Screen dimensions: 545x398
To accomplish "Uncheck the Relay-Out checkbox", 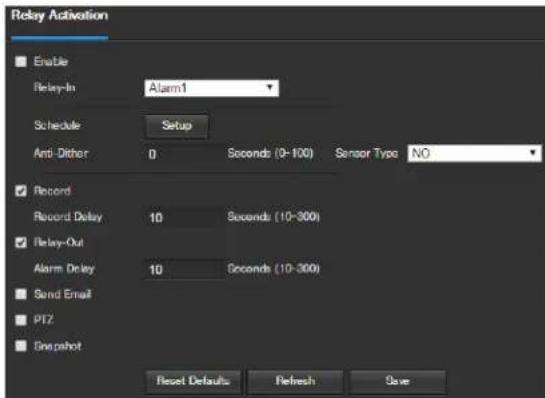I will coord(21,243).
